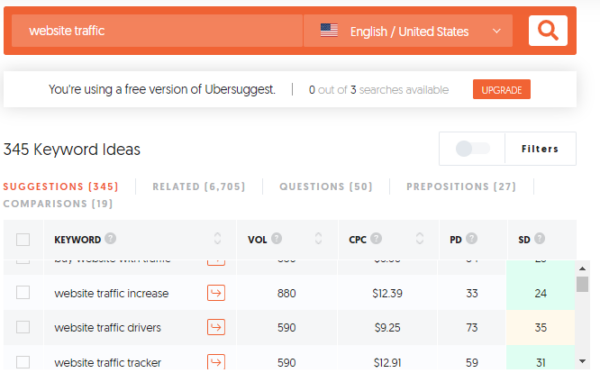Check the select-all box in table header
Screen dimensions: 600x382
(x=23, y=240)
